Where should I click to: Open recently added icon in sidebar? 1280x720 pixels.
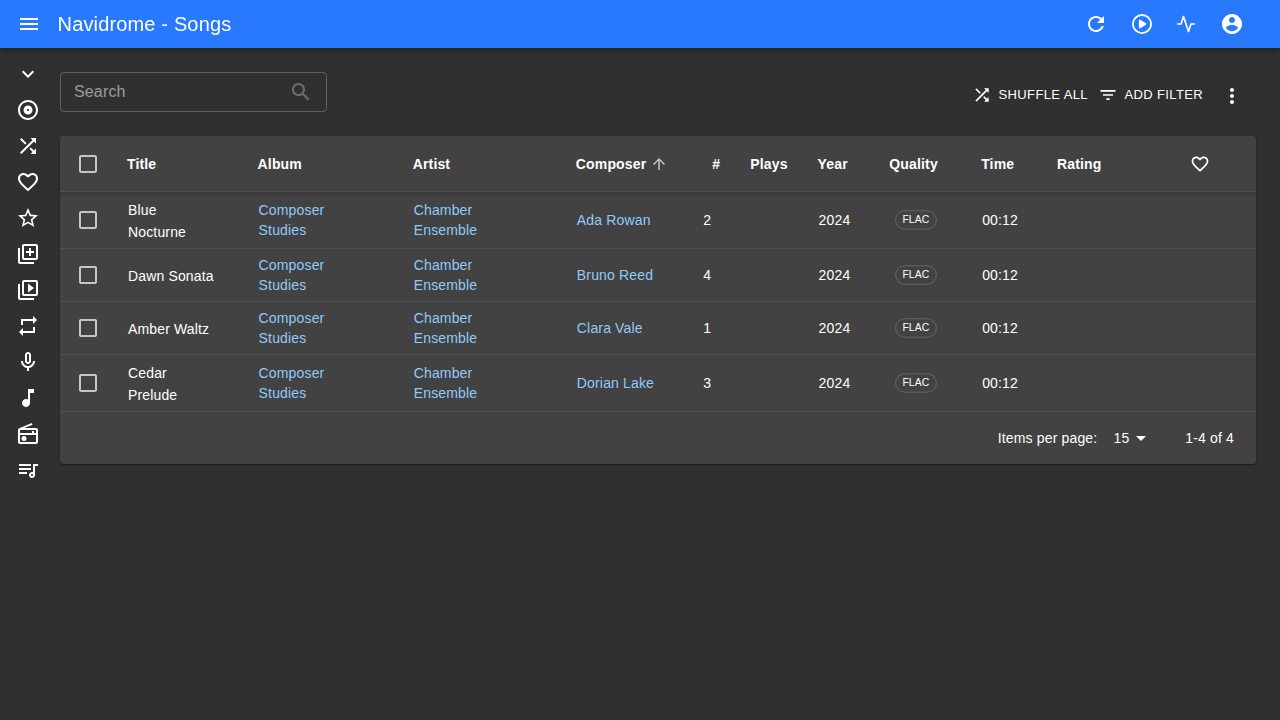pos(28,254)
